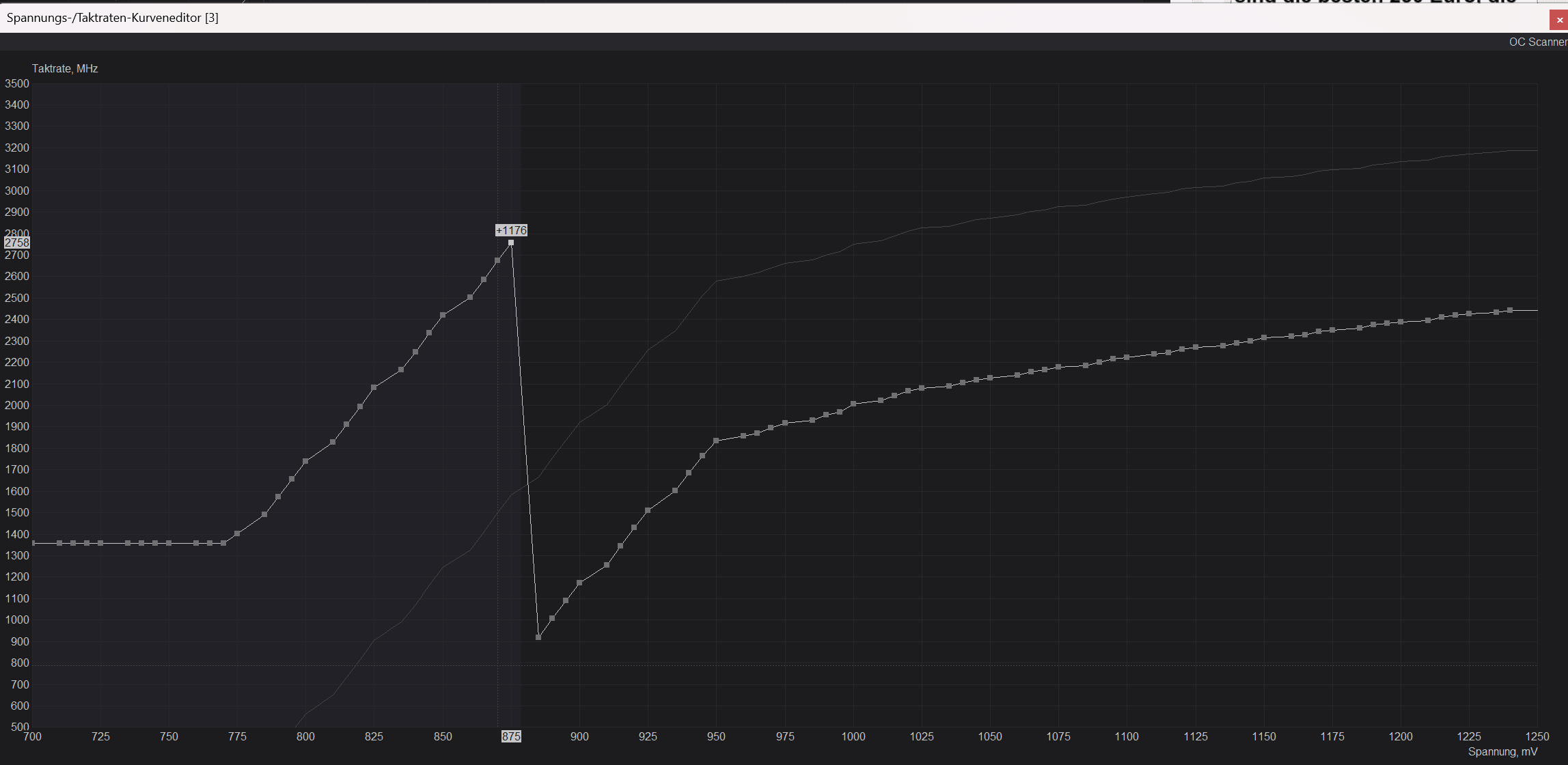Select the curve point at 850 mV

tap(443, 315)
